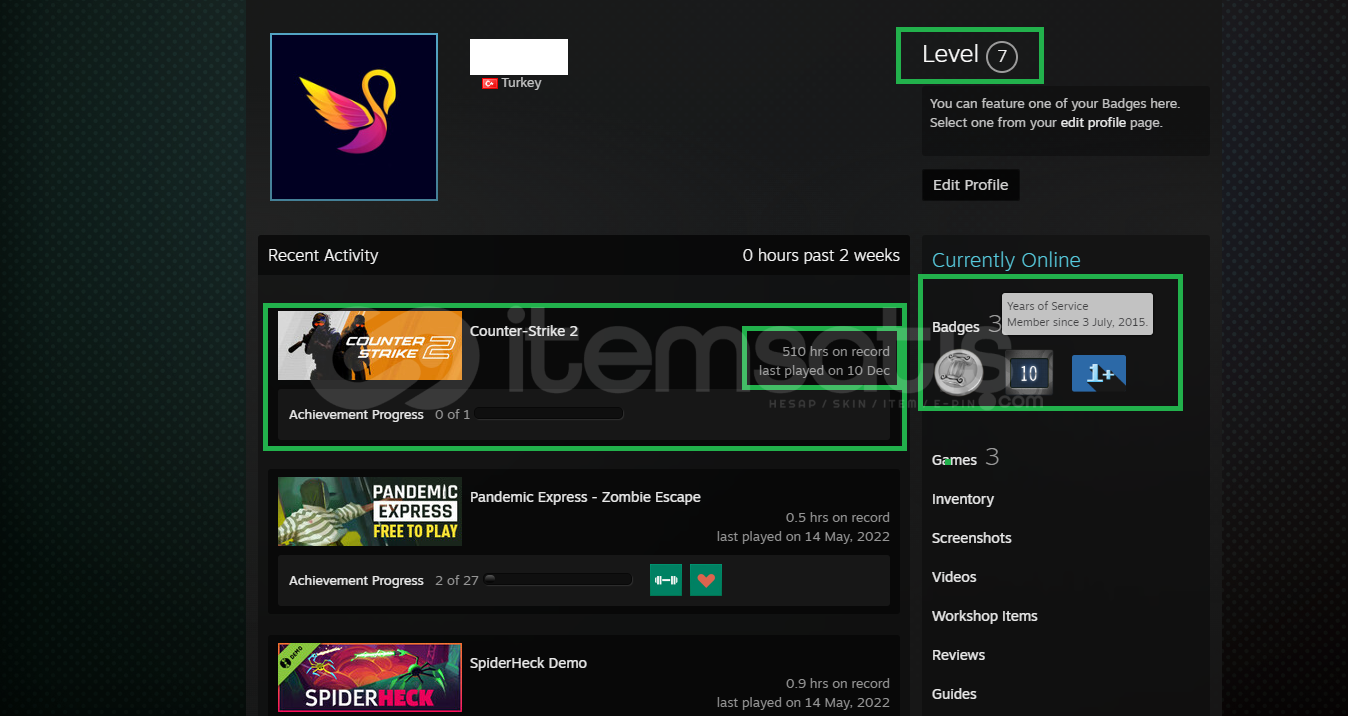Open the silver Years of Service badge
1348x716 pixels.
pyautogui.click(x=958, y=372)
